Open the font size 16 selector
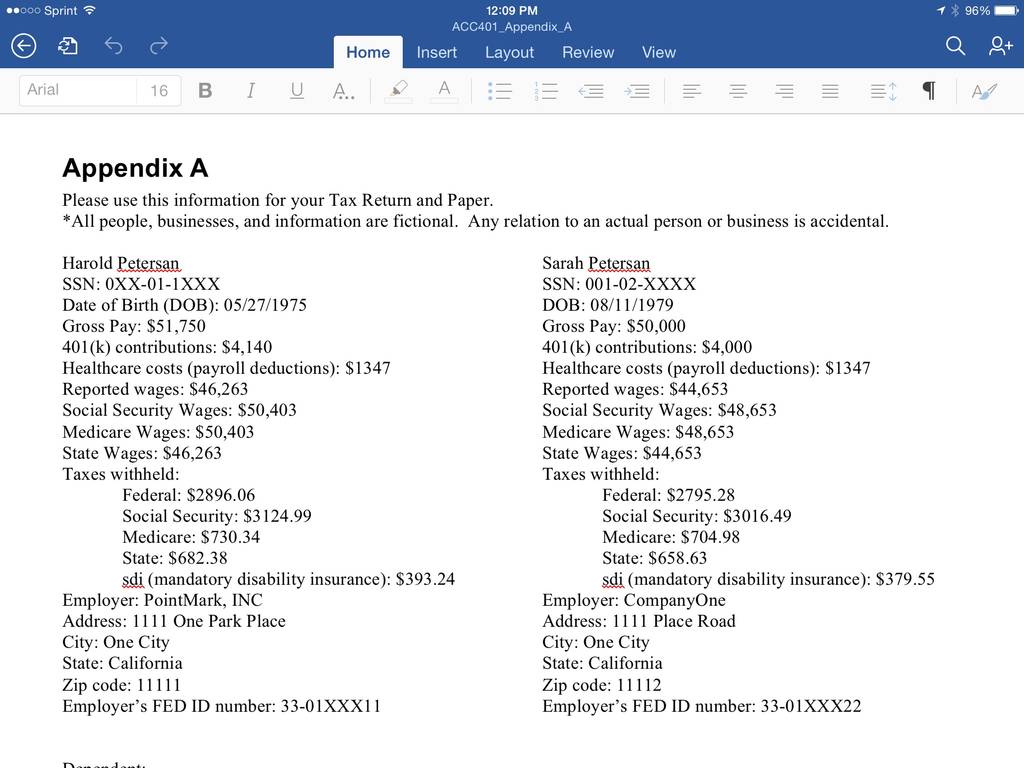This screenshot has width=1024, height=768. pyautogui.click(x=159, y=90)
